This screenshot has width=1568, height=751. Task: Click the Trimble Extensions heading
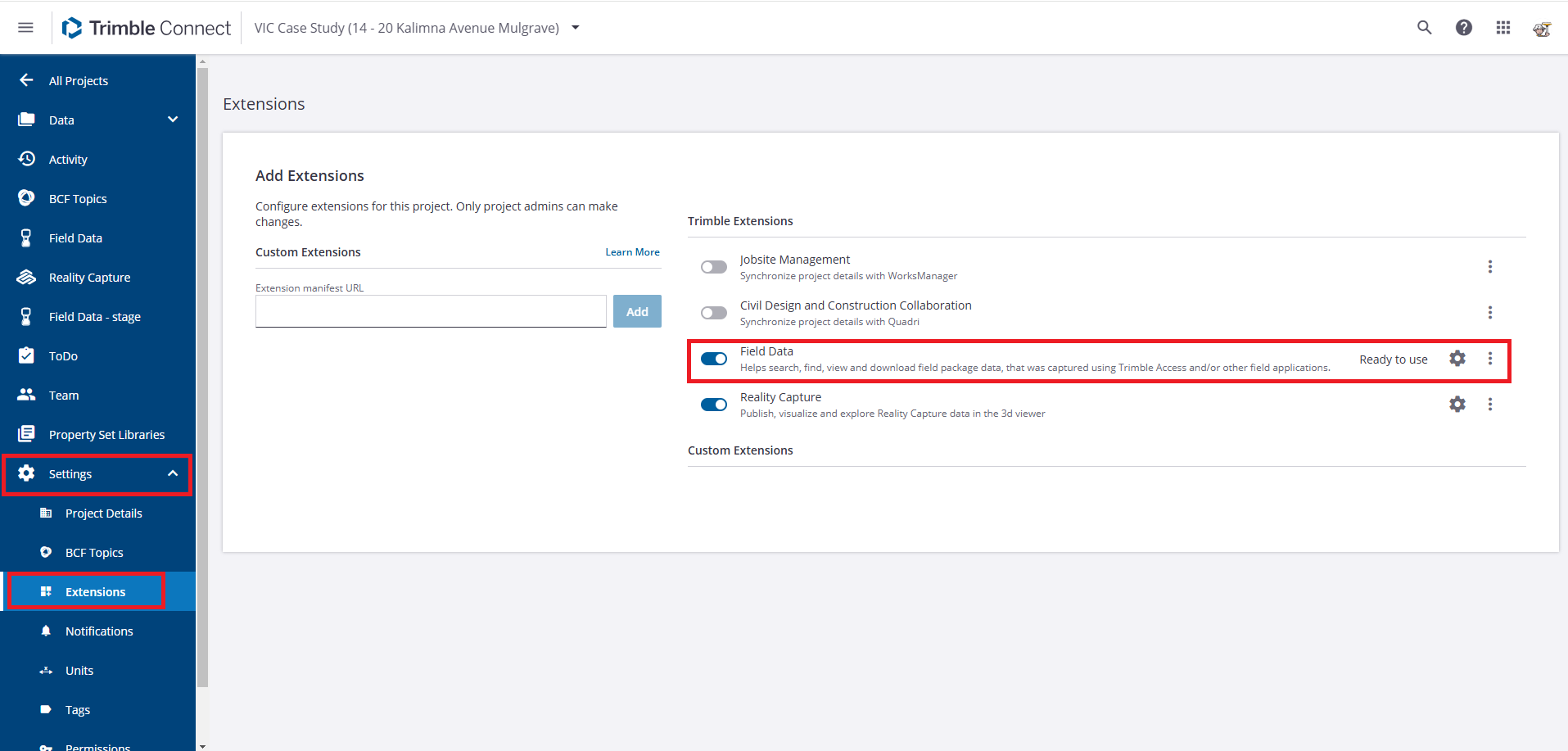740,221
